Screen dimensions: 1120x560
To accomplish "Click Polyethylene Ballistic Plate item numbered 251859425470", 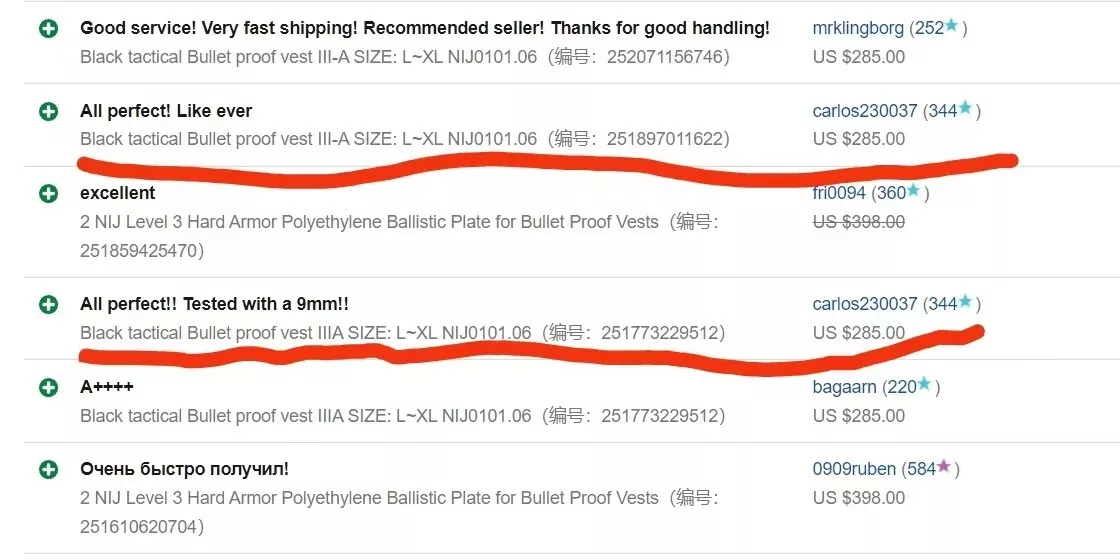I will 399,236.
